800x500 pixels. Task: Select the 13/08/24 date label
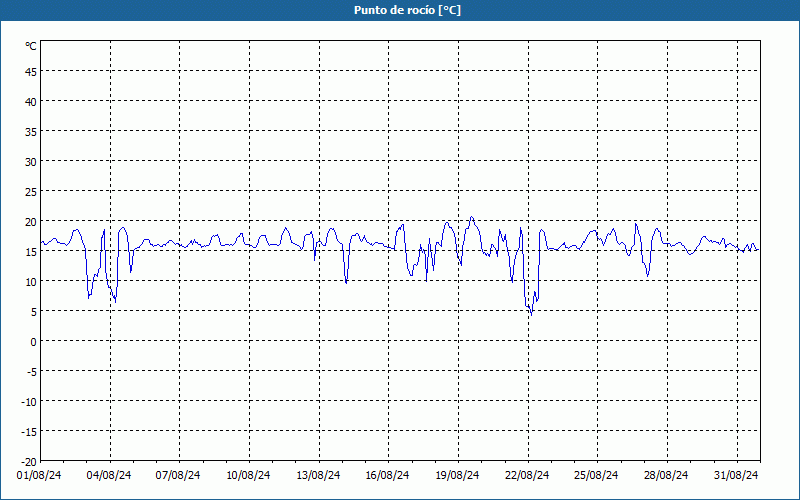318,475
